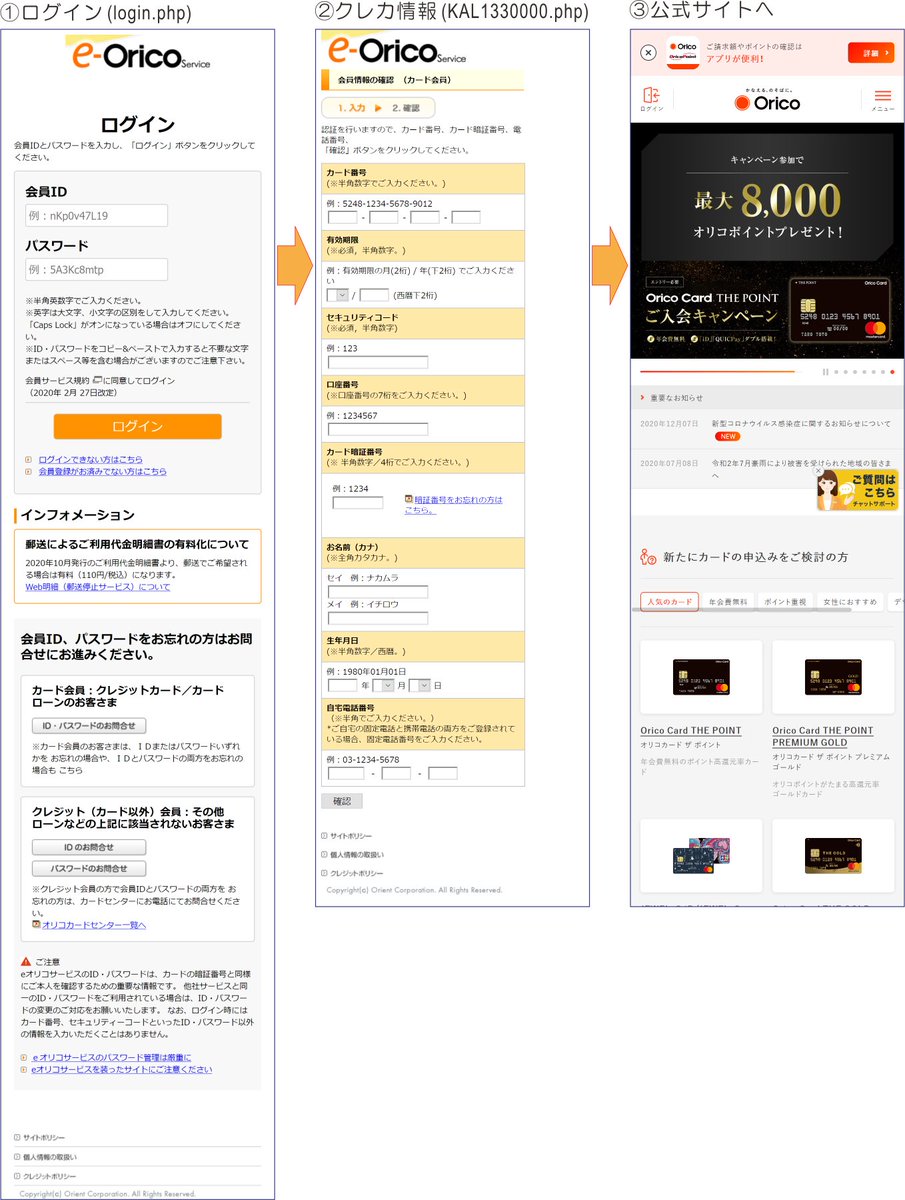Open the birth day 日 dropdown
Image resolution: width=905 pixels, height=1200 pixels.
pyautogui.click(x=420, y=685)
